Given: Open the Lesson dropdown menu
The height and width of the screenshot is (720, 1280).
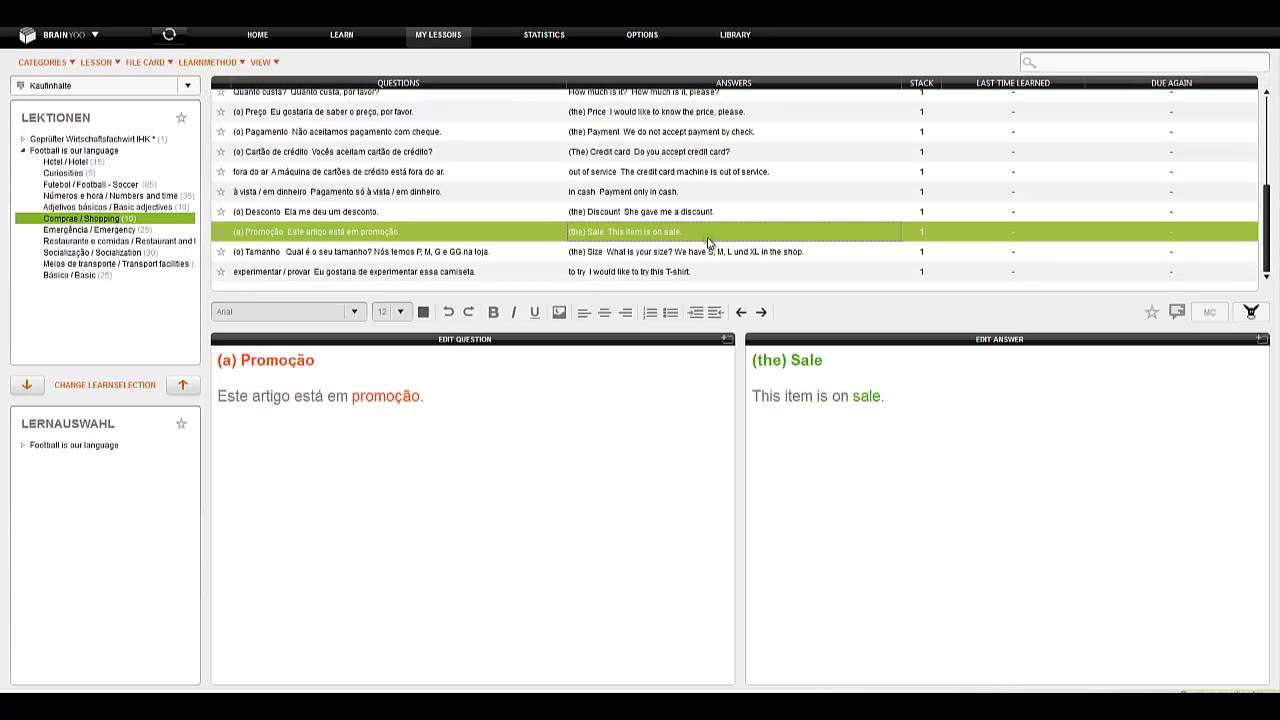Looking at the screenshot, I should tap(100, 62).
